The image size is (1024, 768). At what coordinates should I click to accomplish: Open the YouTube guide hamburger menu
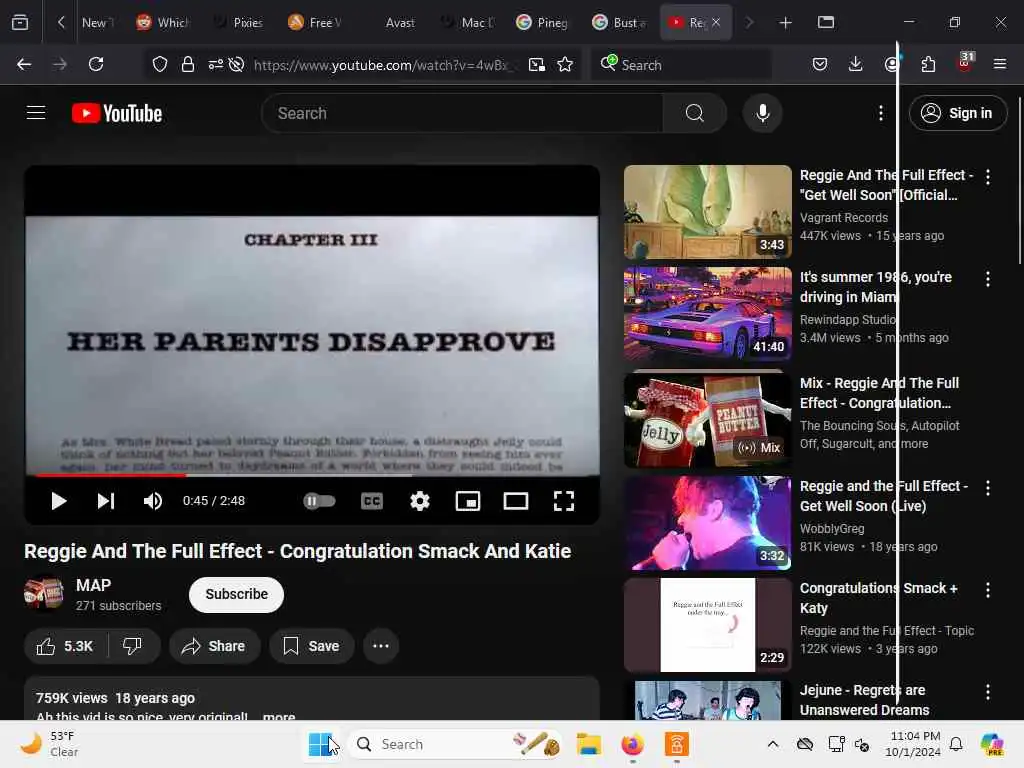point(36,113)
